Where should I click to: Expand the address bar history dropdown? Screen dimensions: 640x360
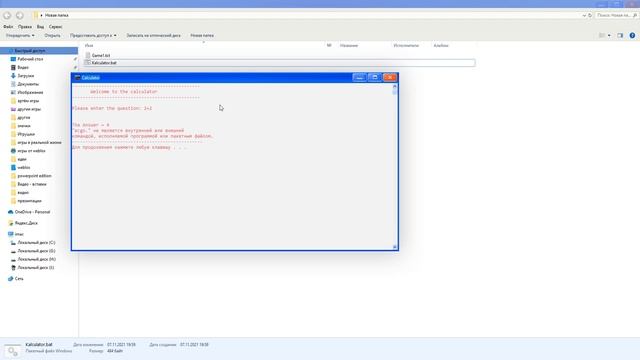tap(584, 15)
